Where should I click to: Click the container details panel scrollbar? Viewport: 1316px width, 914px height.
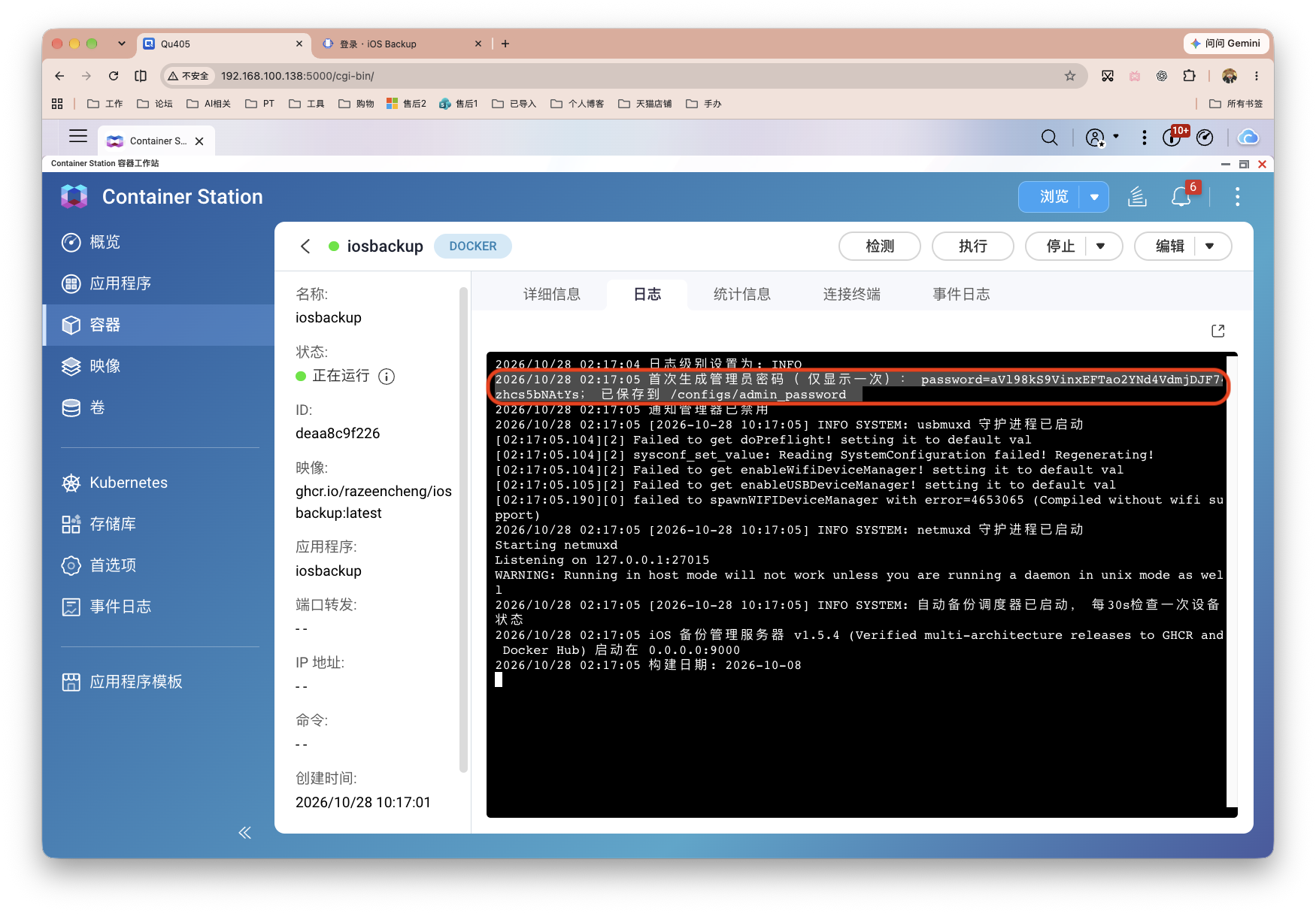(463, 529)
